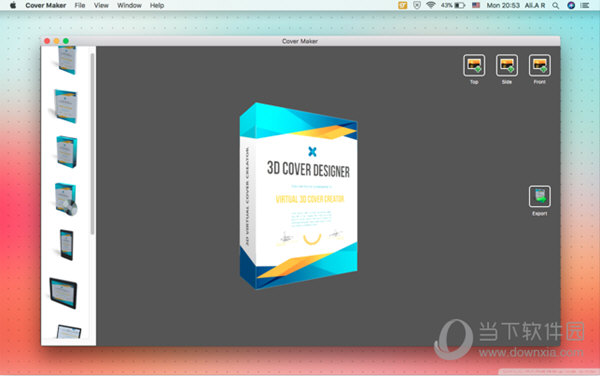
Task: Open the Help menu
Action: pos(157,5)
